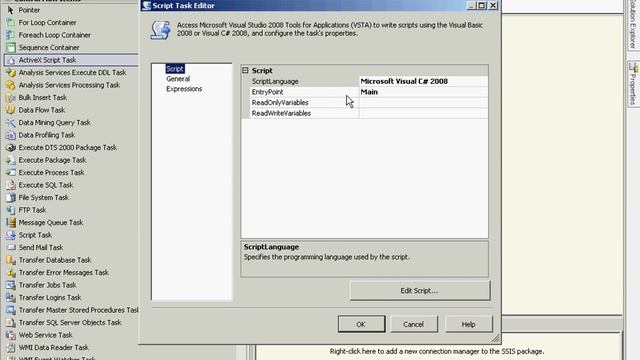640x360 pixels.
Task: Click the FTP Task icon
Action: 11,210
